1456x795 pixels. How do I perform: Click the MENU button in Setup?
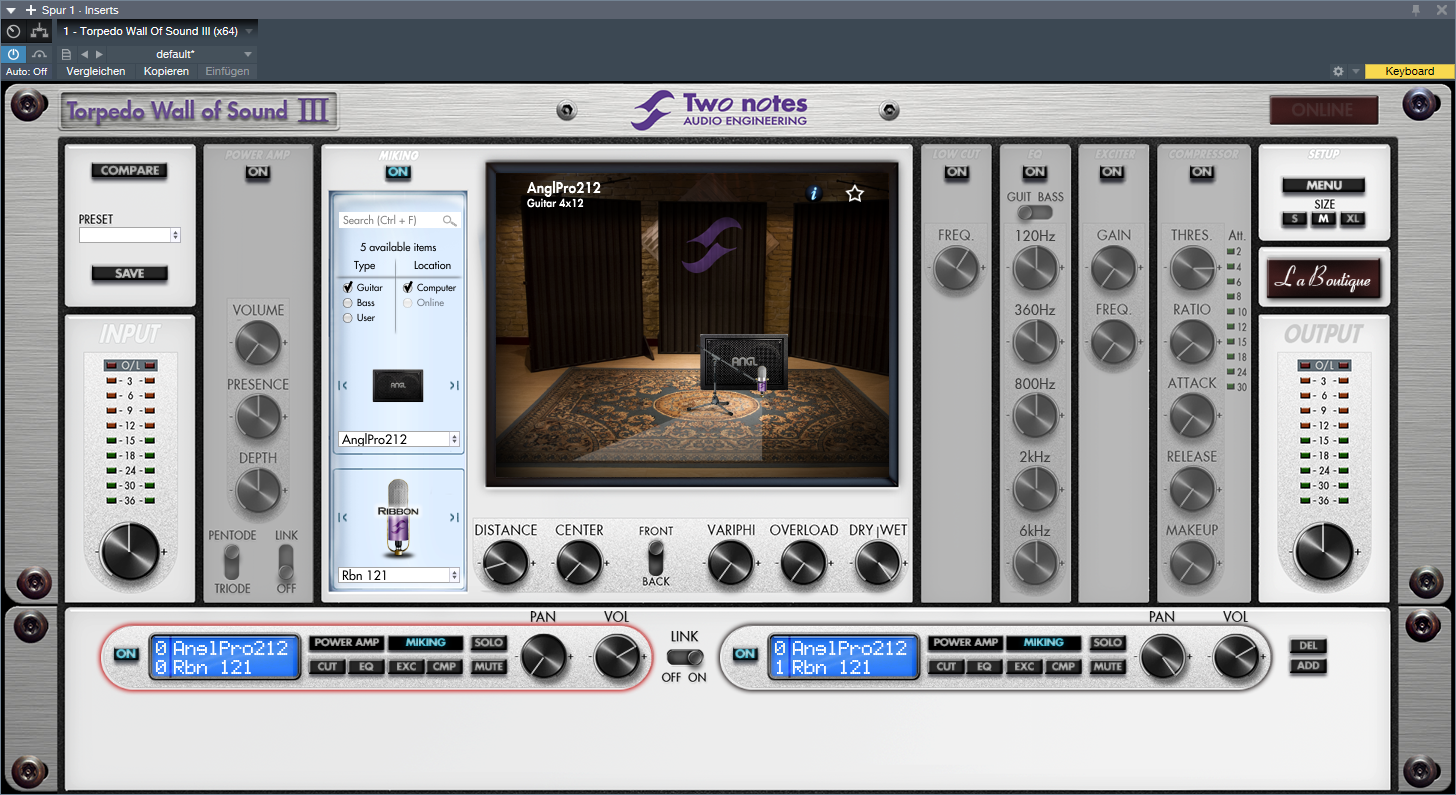tap(1324, 185)
